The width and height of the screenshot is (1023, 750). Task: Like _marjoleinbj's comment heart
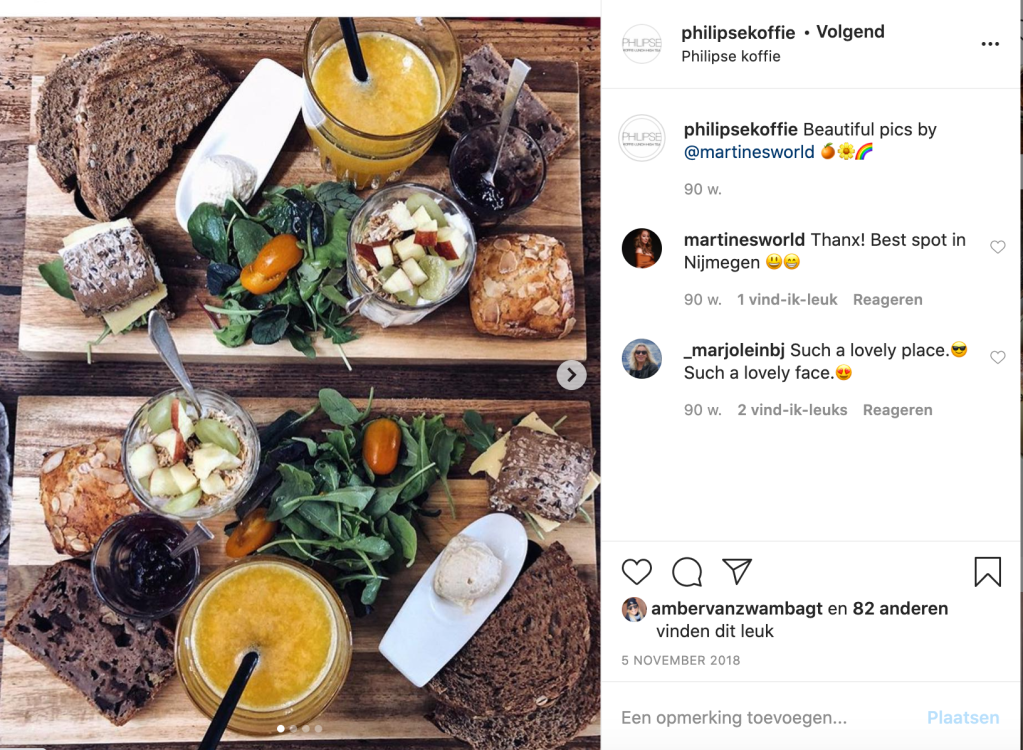click(x=998, y=357)
